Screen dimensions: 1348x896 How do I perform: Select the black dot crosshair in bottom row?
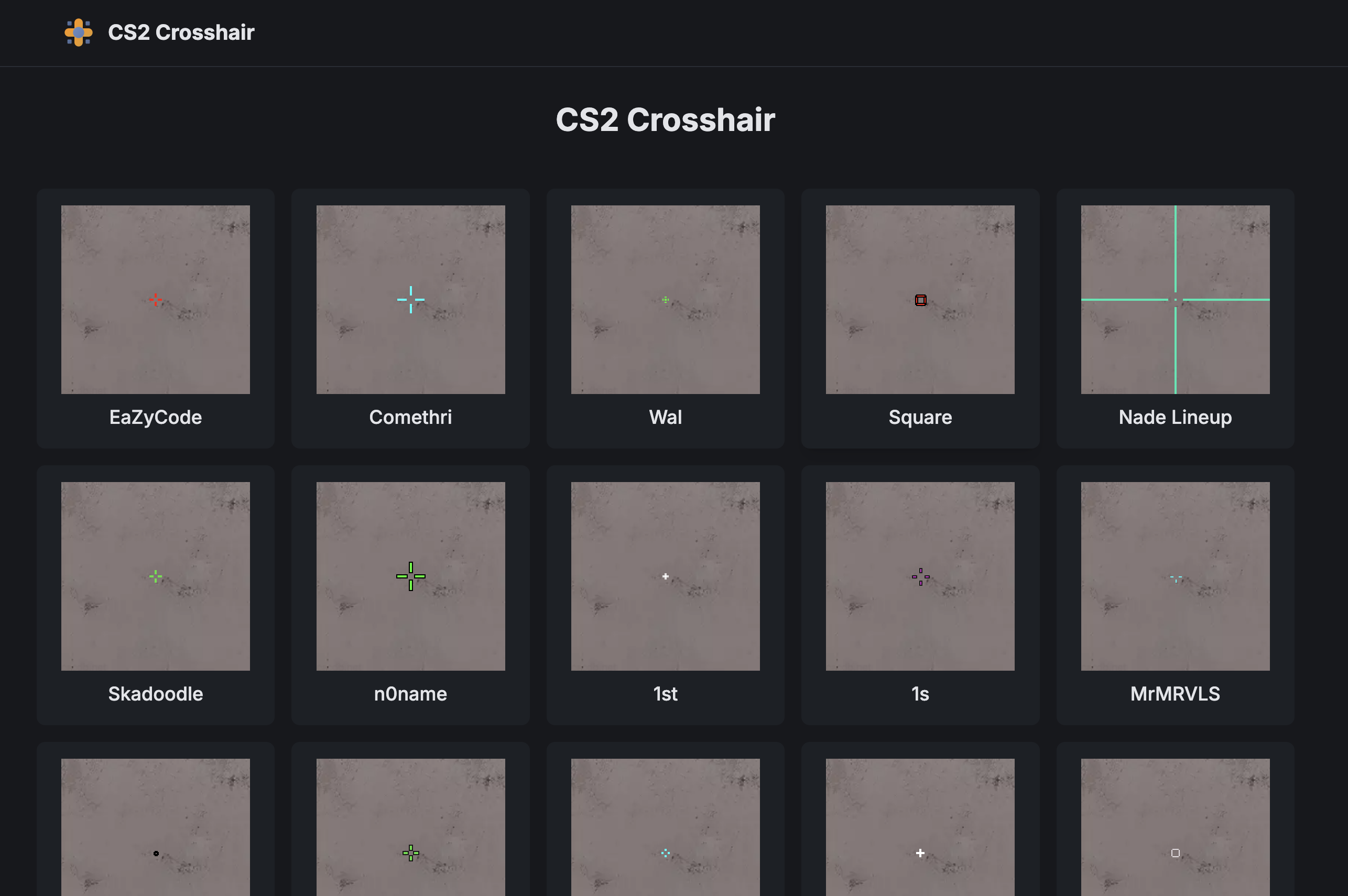[155, 853]
